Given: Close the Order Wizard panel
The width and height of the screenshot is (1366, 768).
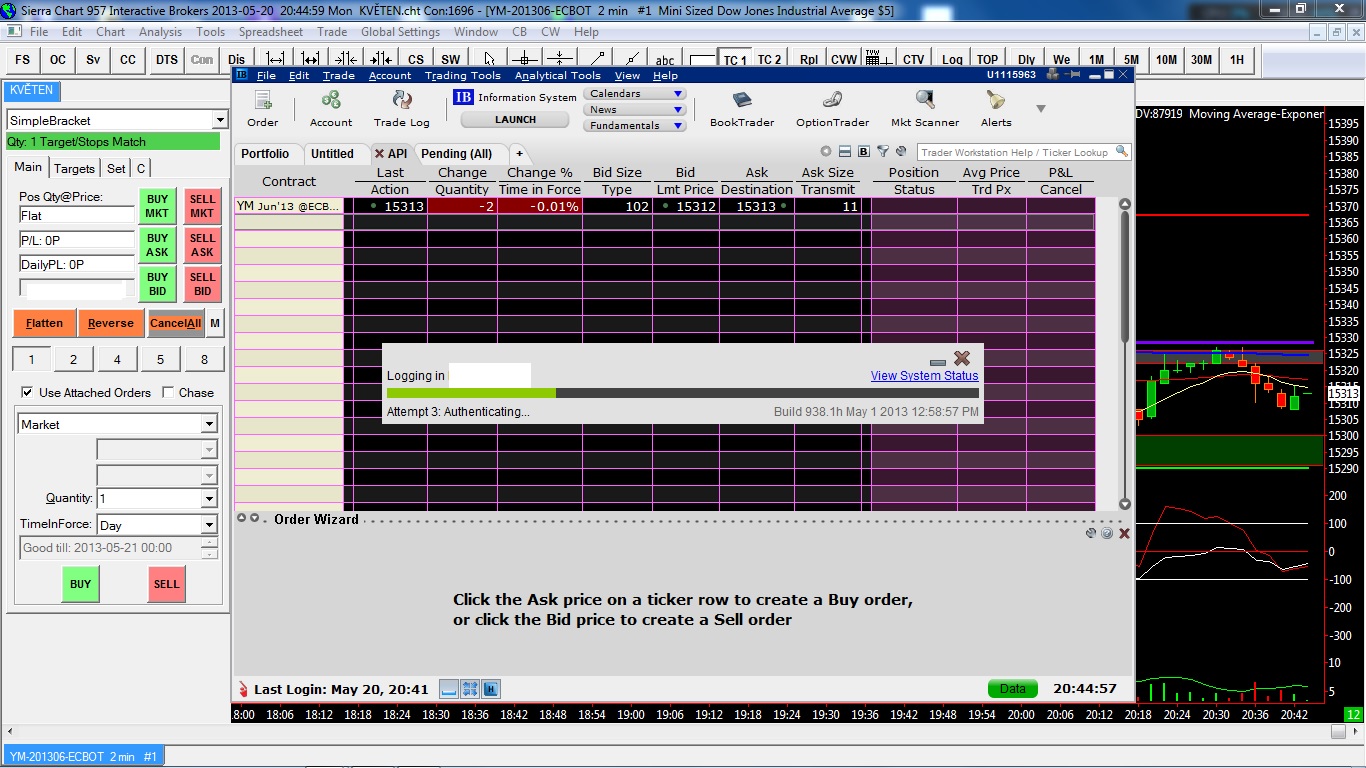Looking at the screenshot, I should (1124, 534).
